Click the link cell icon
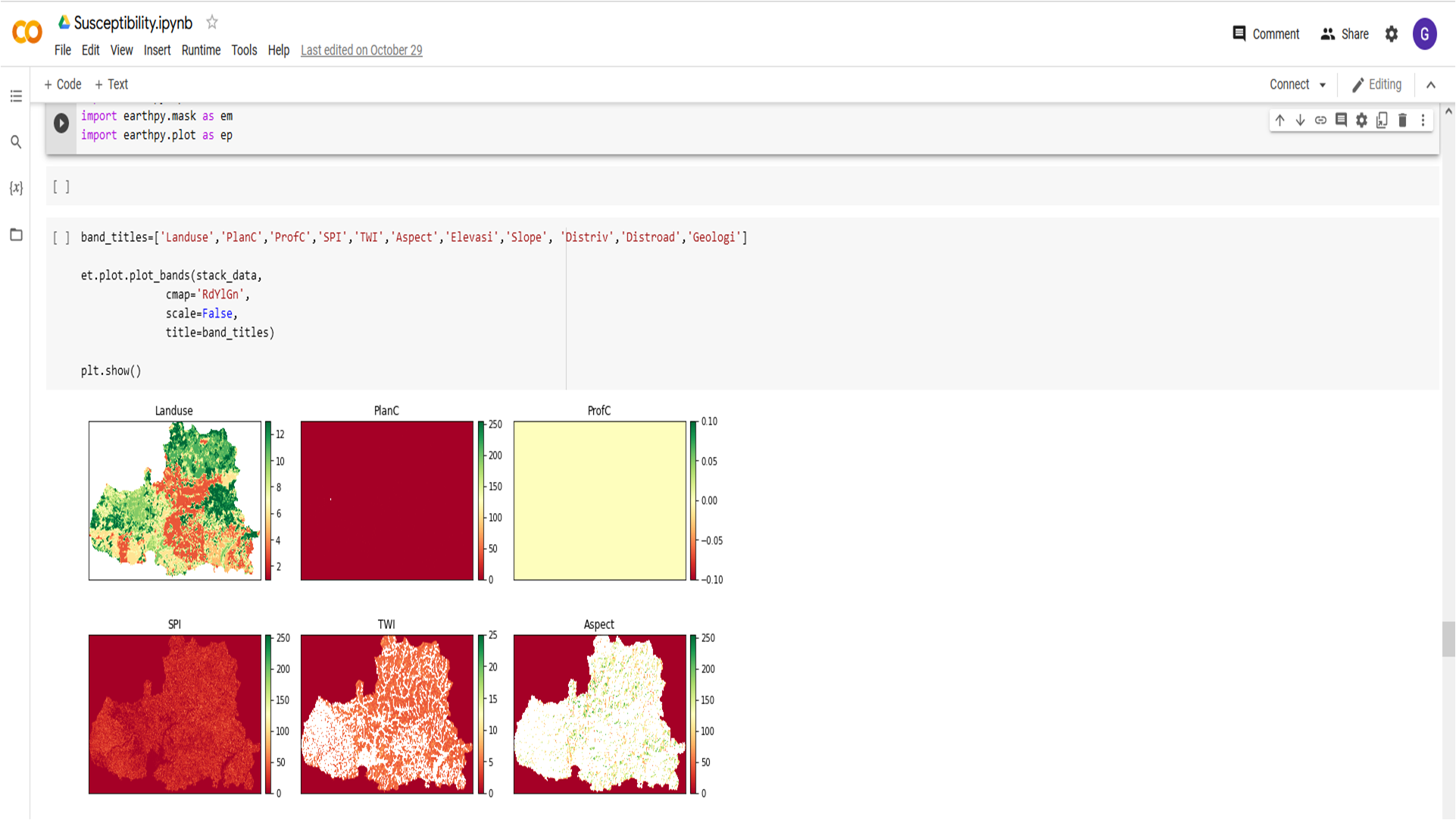 coord(1322,120)
